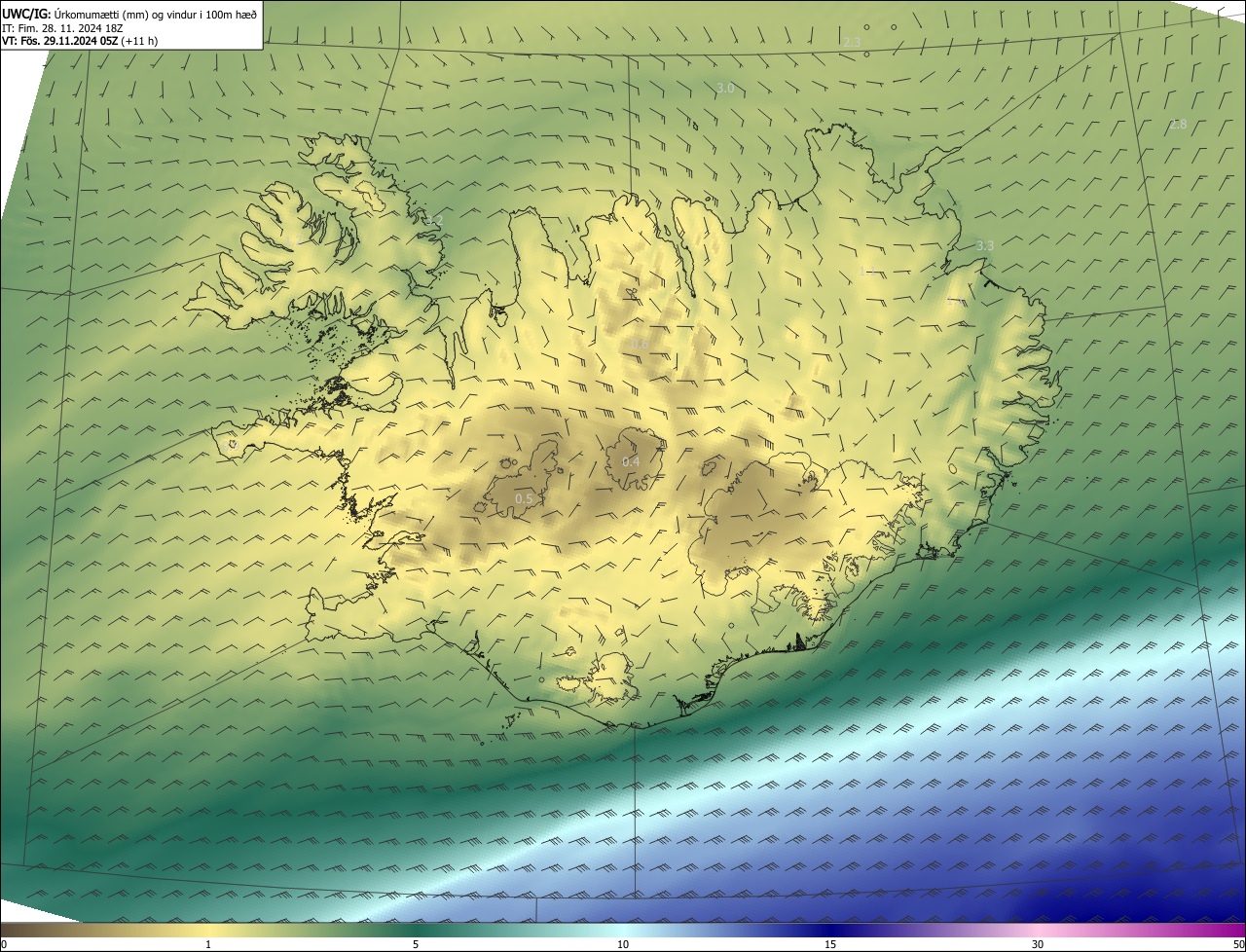This screenshot has height=952, width=1246.
Task: Click the '3.3' value label on the east coast
Action: click(x=985, y=245)
